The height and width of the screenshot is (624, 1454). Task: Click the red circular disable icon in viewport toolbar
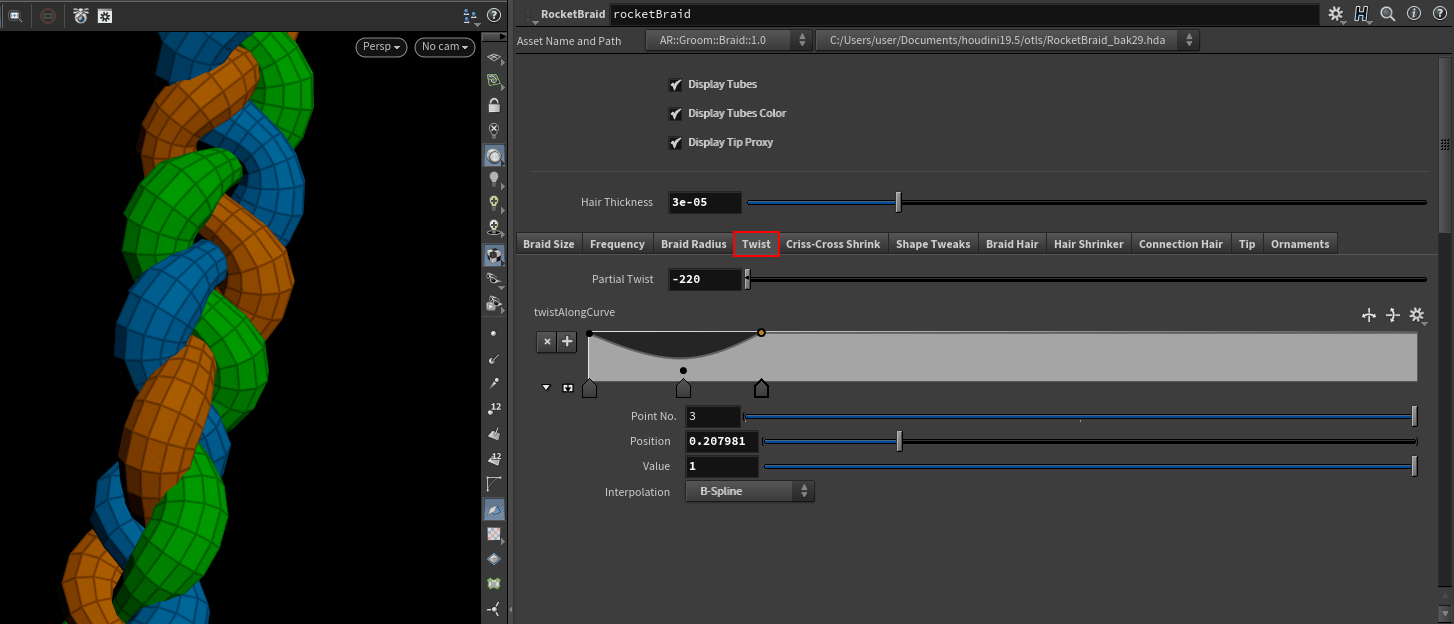[x=49, y=16]
